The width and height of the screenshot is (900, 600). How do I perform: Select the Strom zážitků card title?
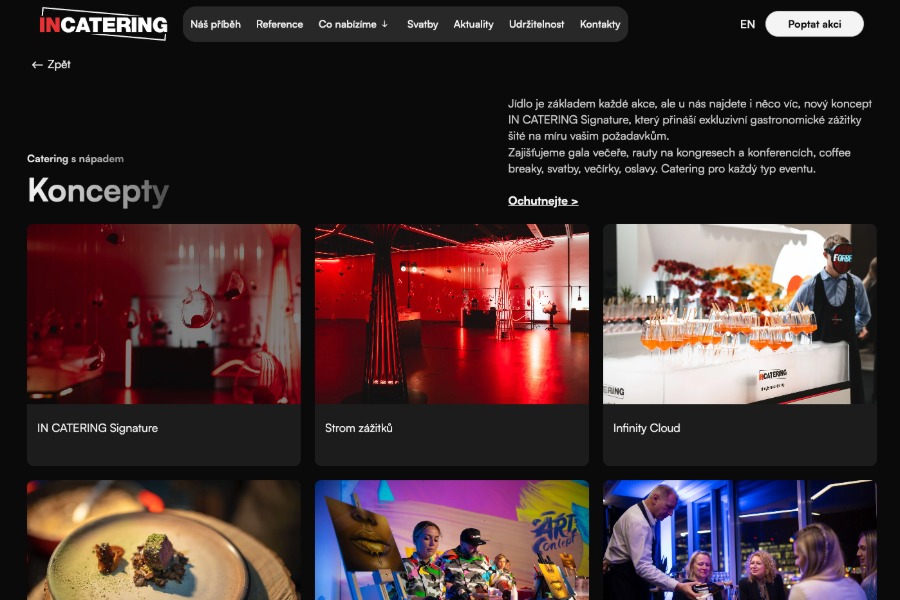click(359, 428)
